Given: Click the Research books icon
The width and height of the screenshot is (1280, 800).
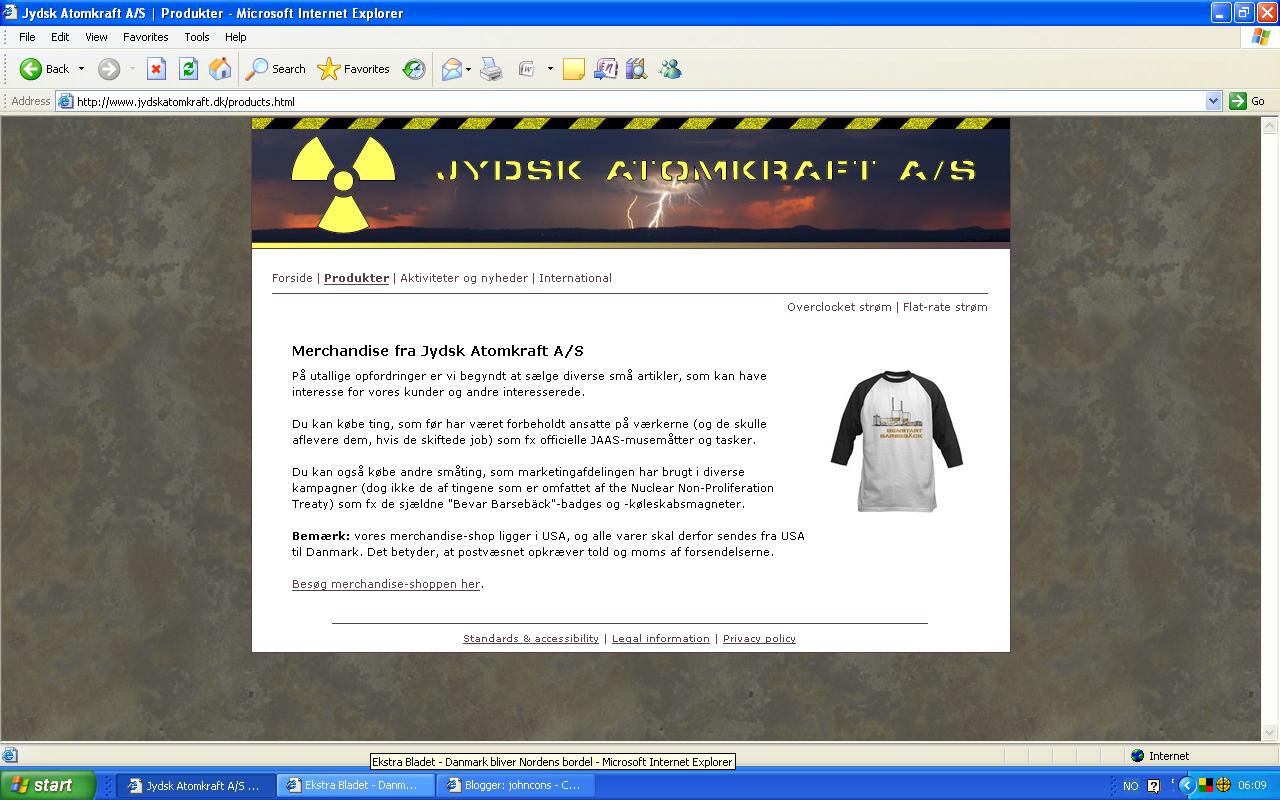Looking at the screenshot, I should (x=637, y=69).
